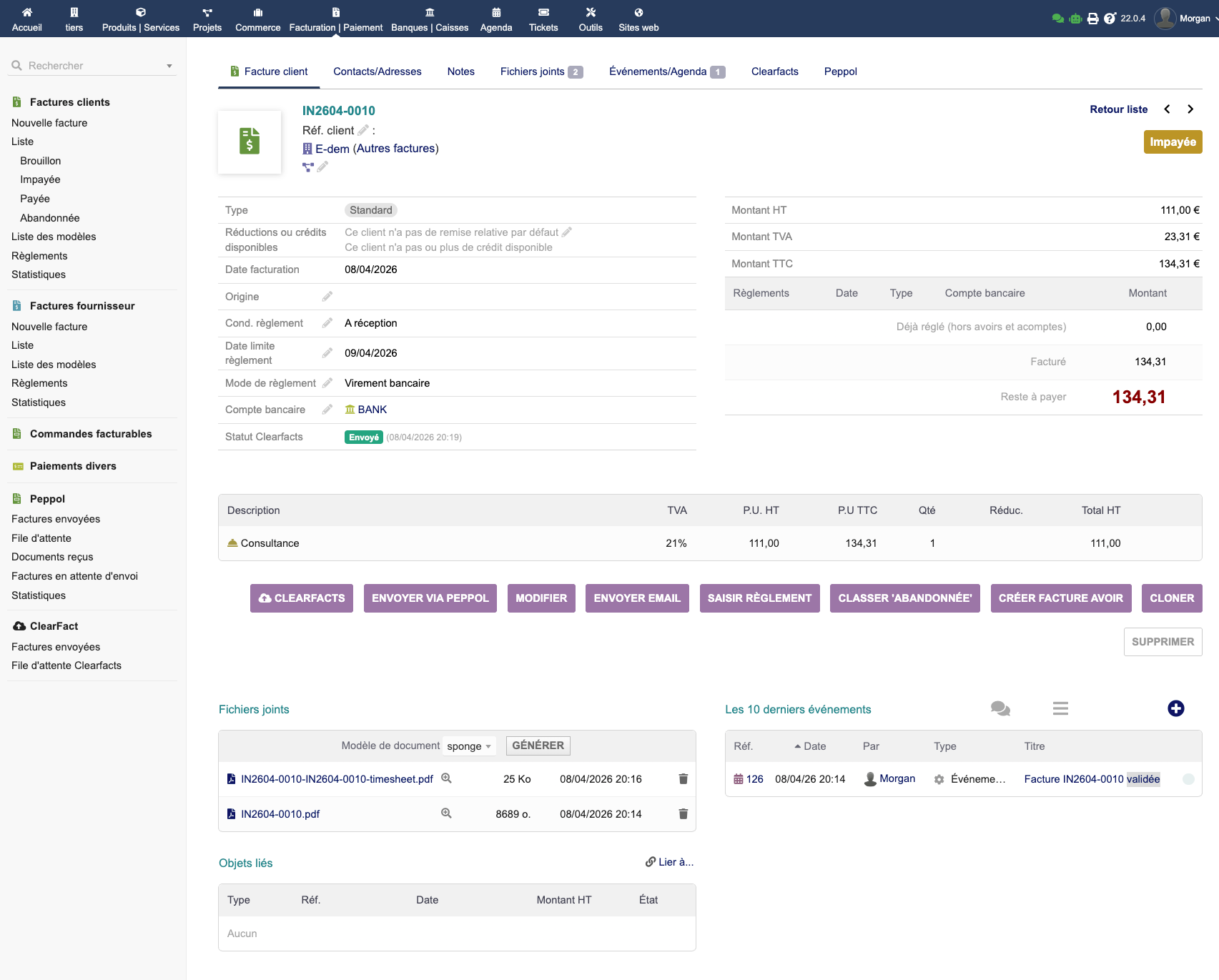The image size is (1219, 980).
Task: Switch to the Contacts/Adresses tab
Action: click(x=377, y=71)
